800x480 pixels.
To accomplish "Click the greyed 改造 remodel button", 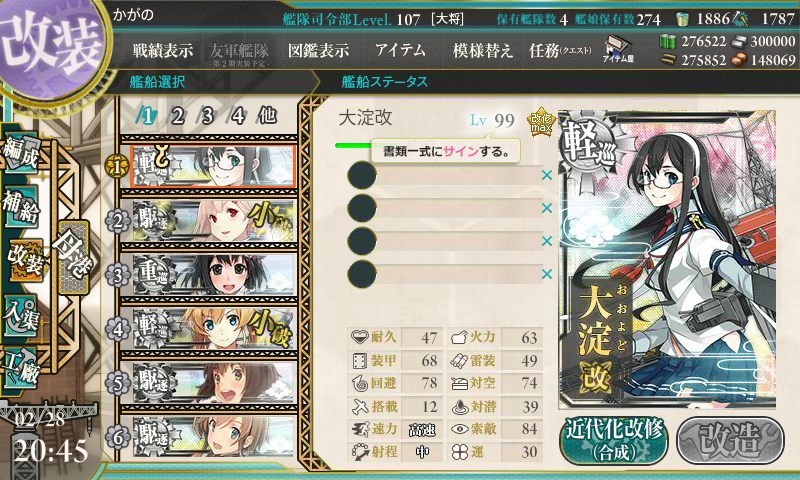I will 730,440.
